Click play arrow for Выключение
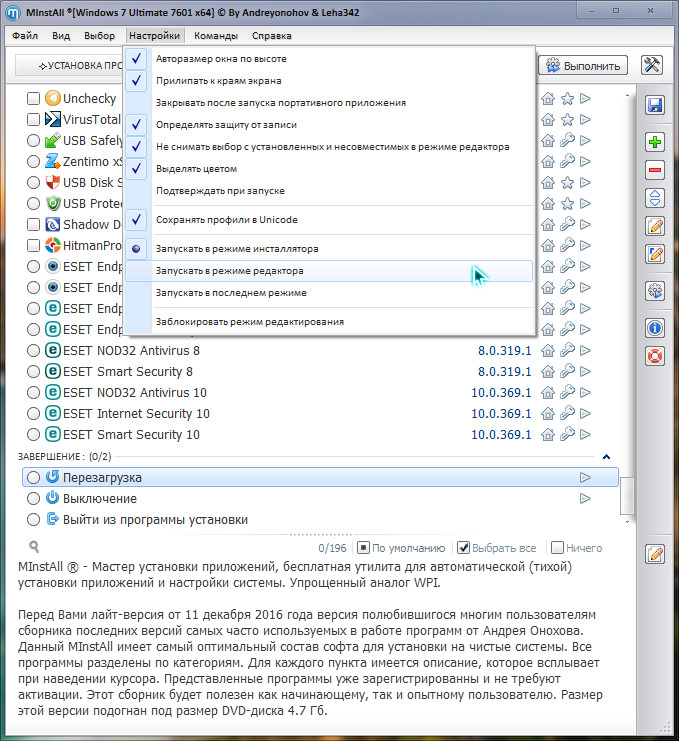 585,499
